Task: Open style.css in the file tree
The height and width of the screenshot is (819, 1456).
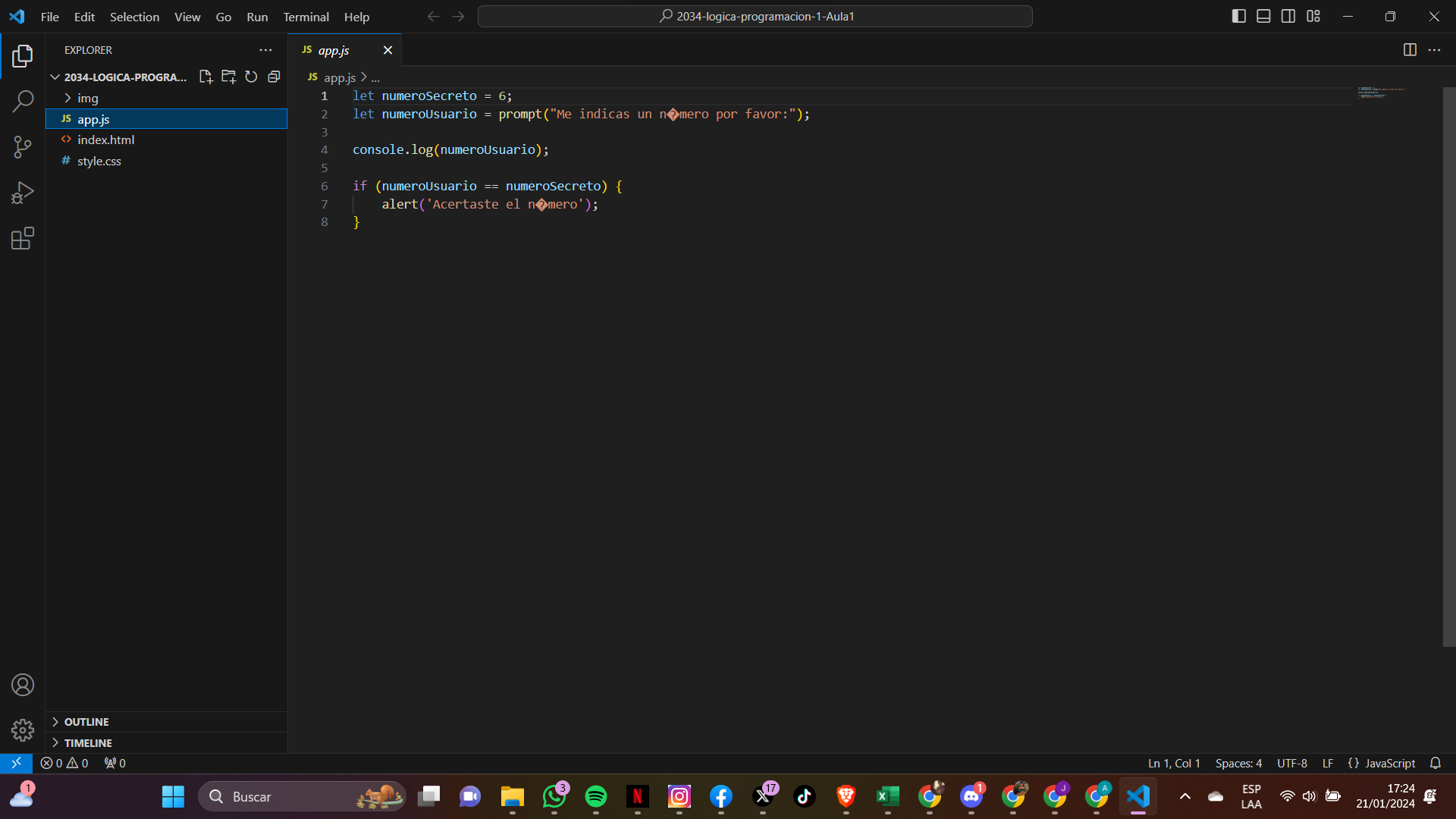Action: coord(166,161)
